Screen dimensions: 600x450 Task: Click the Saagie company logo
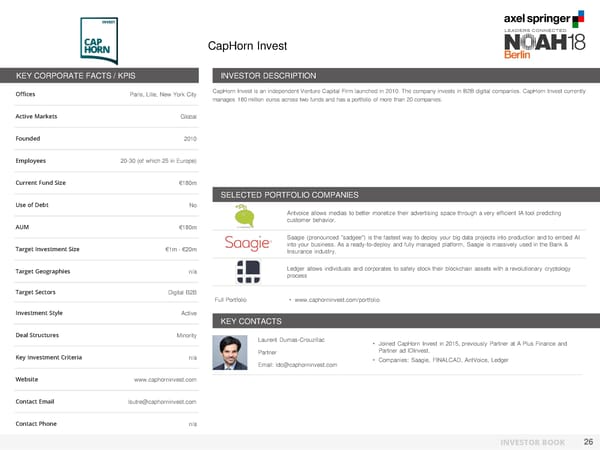pos(246,244)
